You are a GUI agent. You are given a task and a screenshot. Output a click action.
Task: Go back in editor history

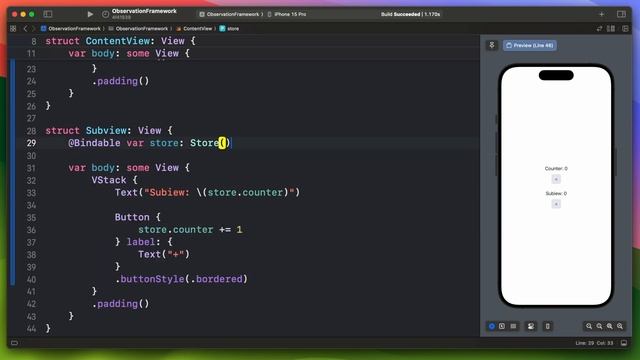25,29
